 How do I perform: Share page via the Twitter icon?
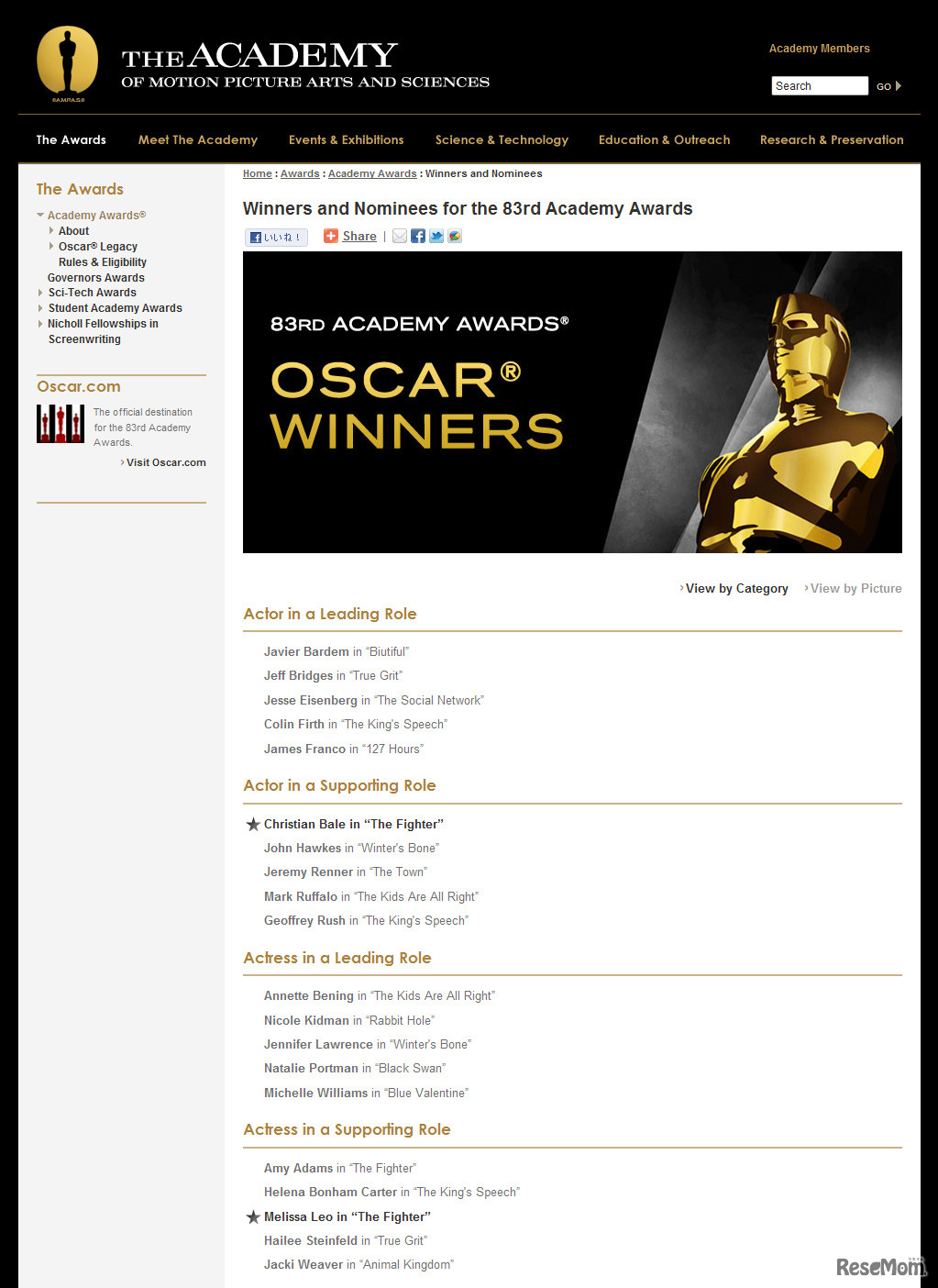tap(436, 237)
